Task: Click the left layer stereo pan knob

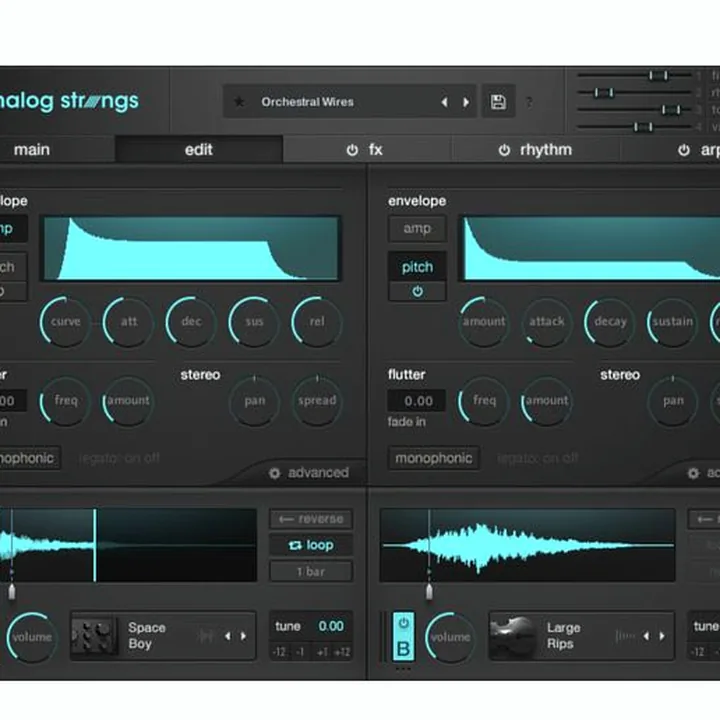Action: click(254, 401)
